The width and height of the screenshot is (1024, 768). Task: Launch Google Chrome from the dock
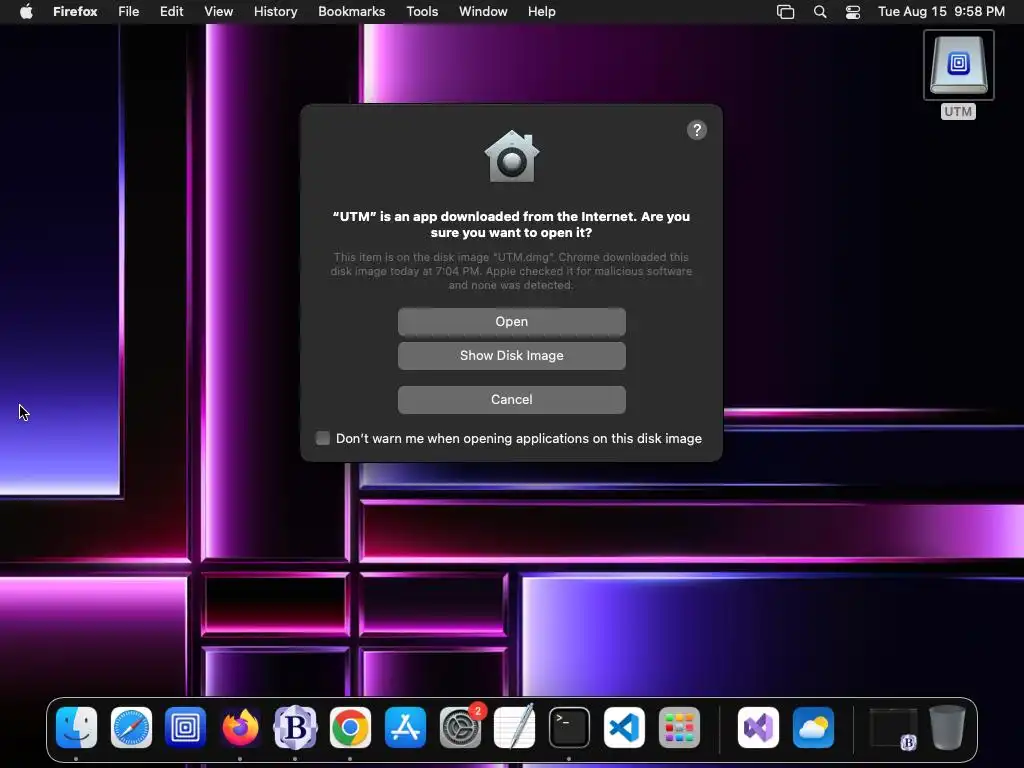(350, 728)
